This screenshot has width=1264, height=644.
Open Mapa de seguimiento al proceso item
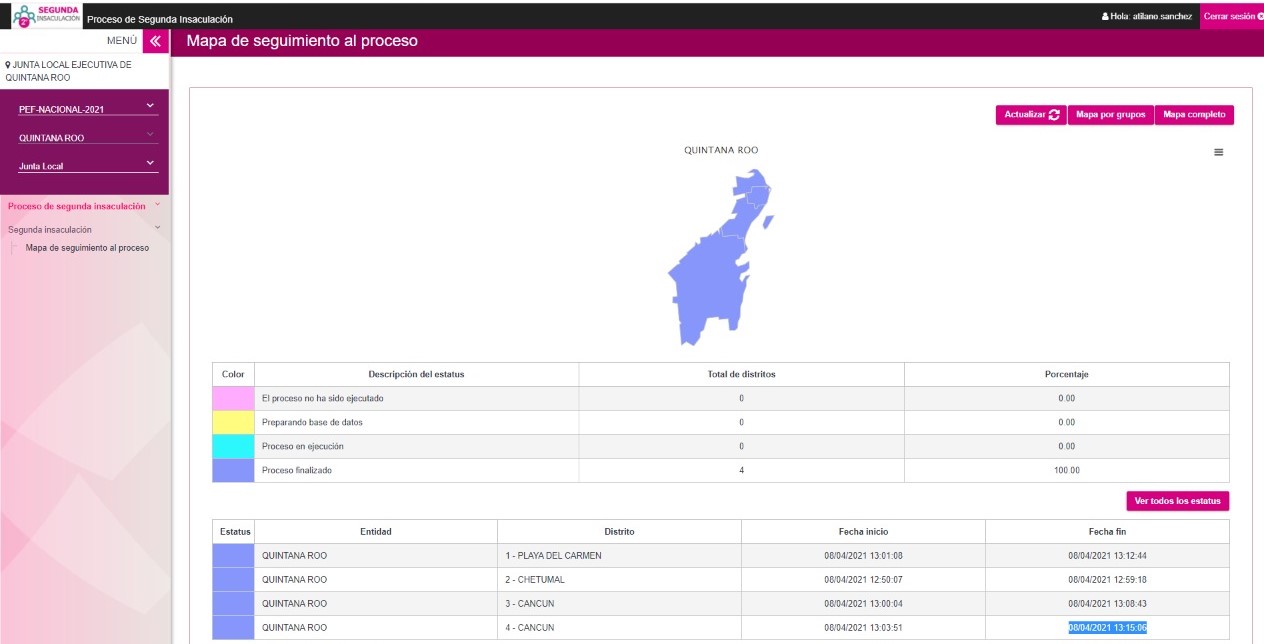(x=87, y=248)
